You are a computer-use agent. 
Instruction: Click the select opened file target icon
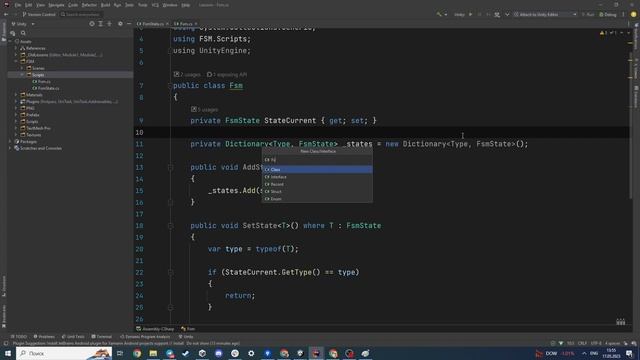point(92,24)
